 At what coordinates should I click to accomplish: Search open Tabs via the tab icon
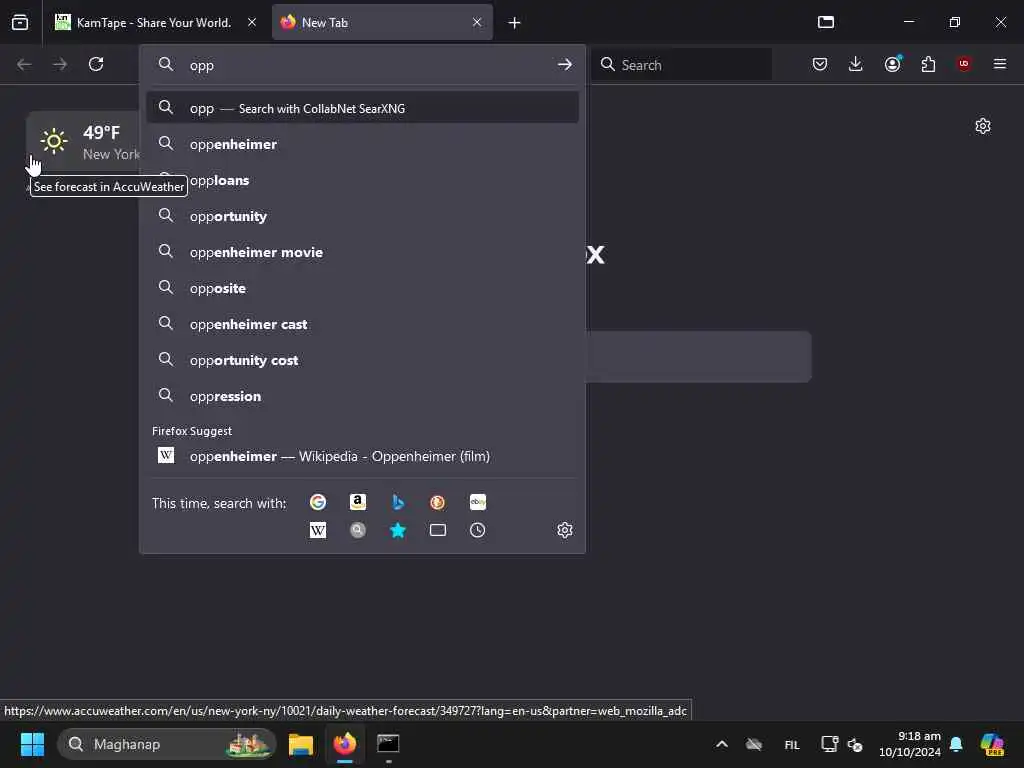pos(438,530)
